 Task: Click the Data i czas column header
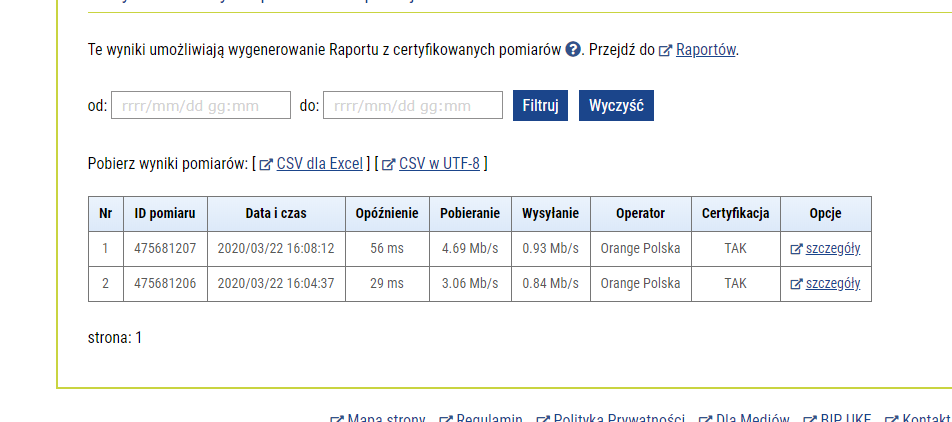click(x=276, y=214)
